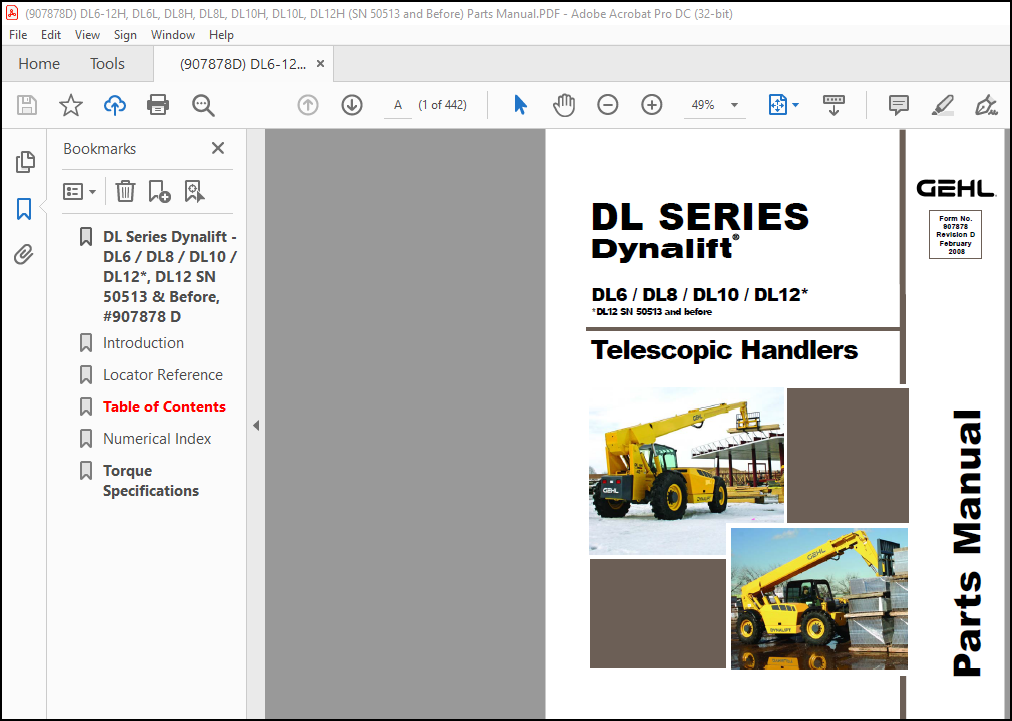Open the Sign menu
The image size is (1012, 721).
(125, 35)
